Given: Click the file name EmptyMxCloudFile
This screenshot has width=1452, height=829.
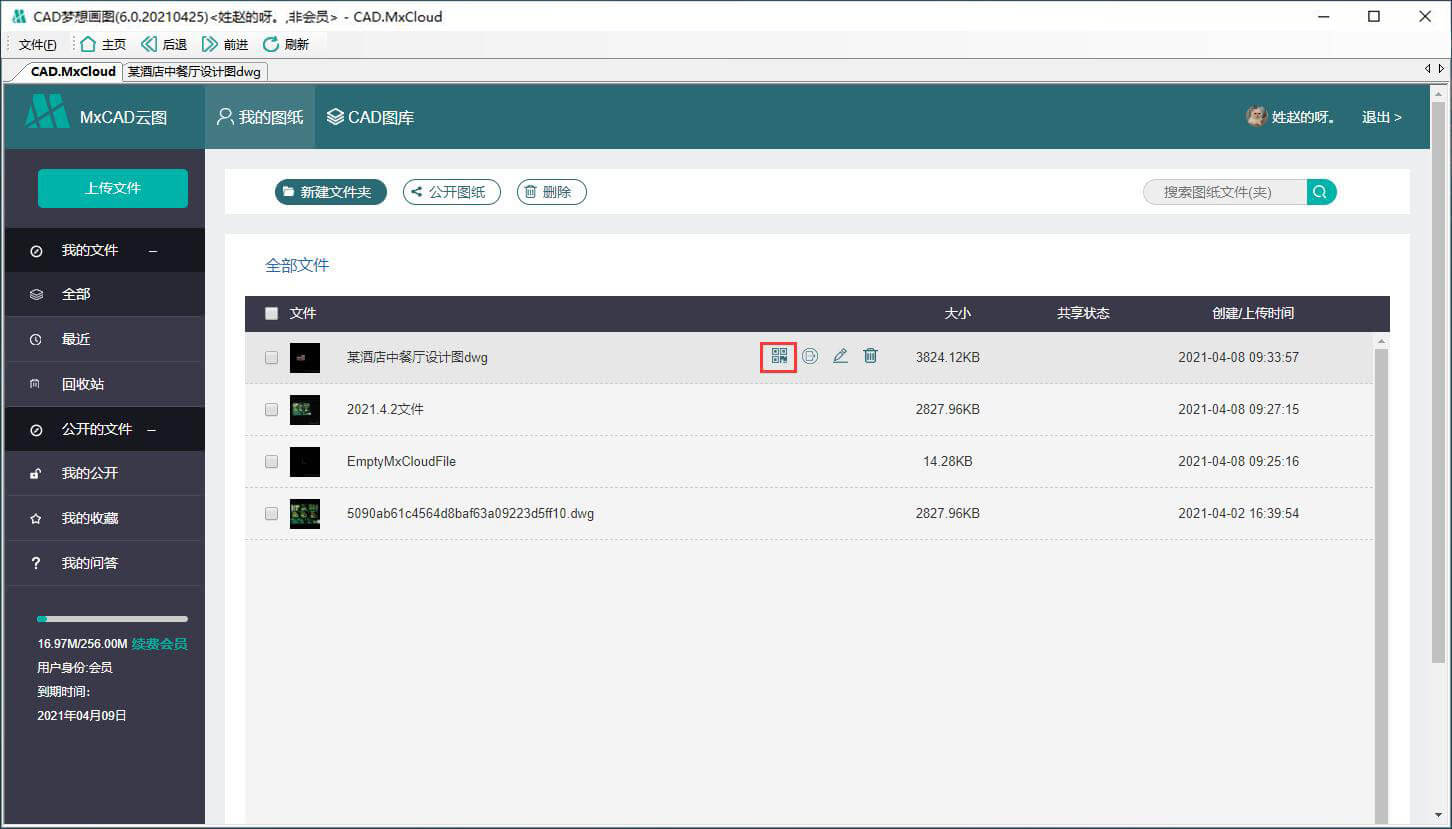Looking at the screenshot, I should (401, 461).
